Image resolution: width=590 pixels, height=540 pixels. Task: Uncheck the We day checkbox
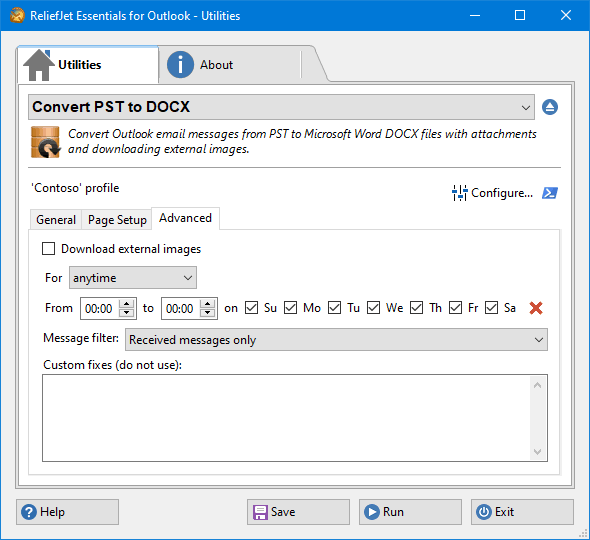[373, 307]
